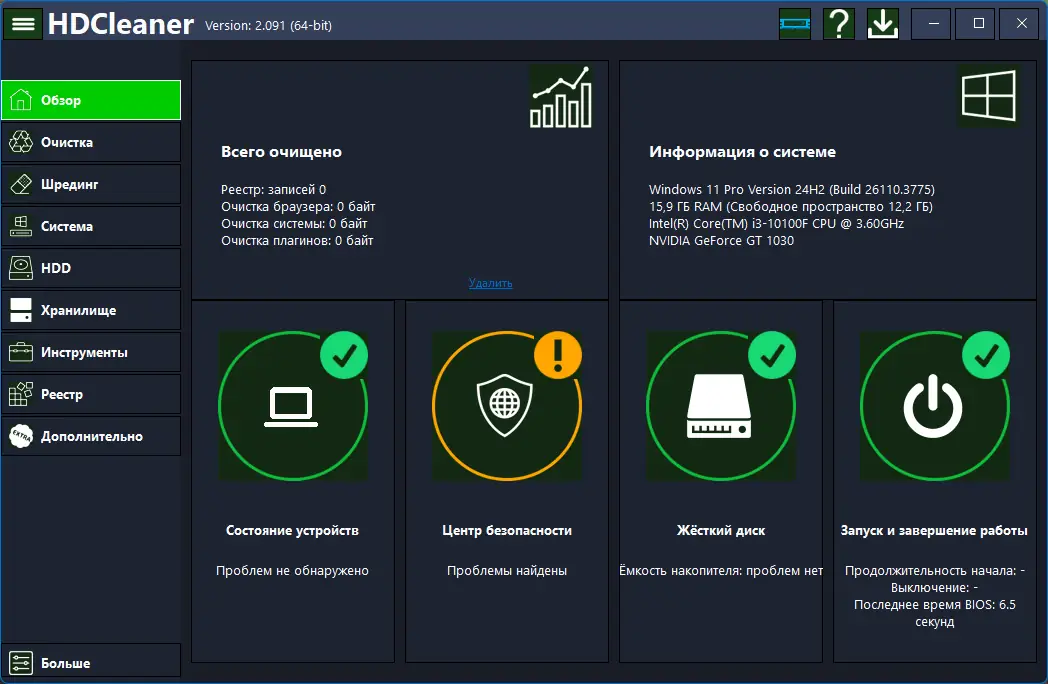The image size is (1048, 684).
Task: Click Всего очищено heading
Action: click(x=281, y=152)
